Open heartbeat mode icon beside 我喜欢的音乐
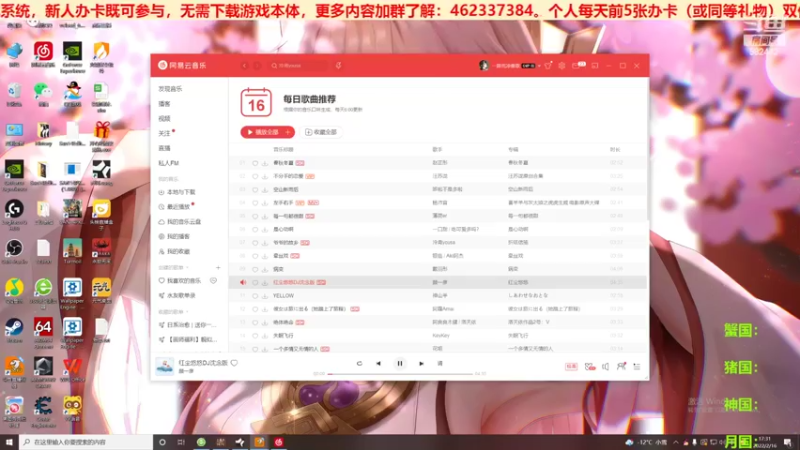This screenshot has height=450, width=800. click(x=213, y=281)
